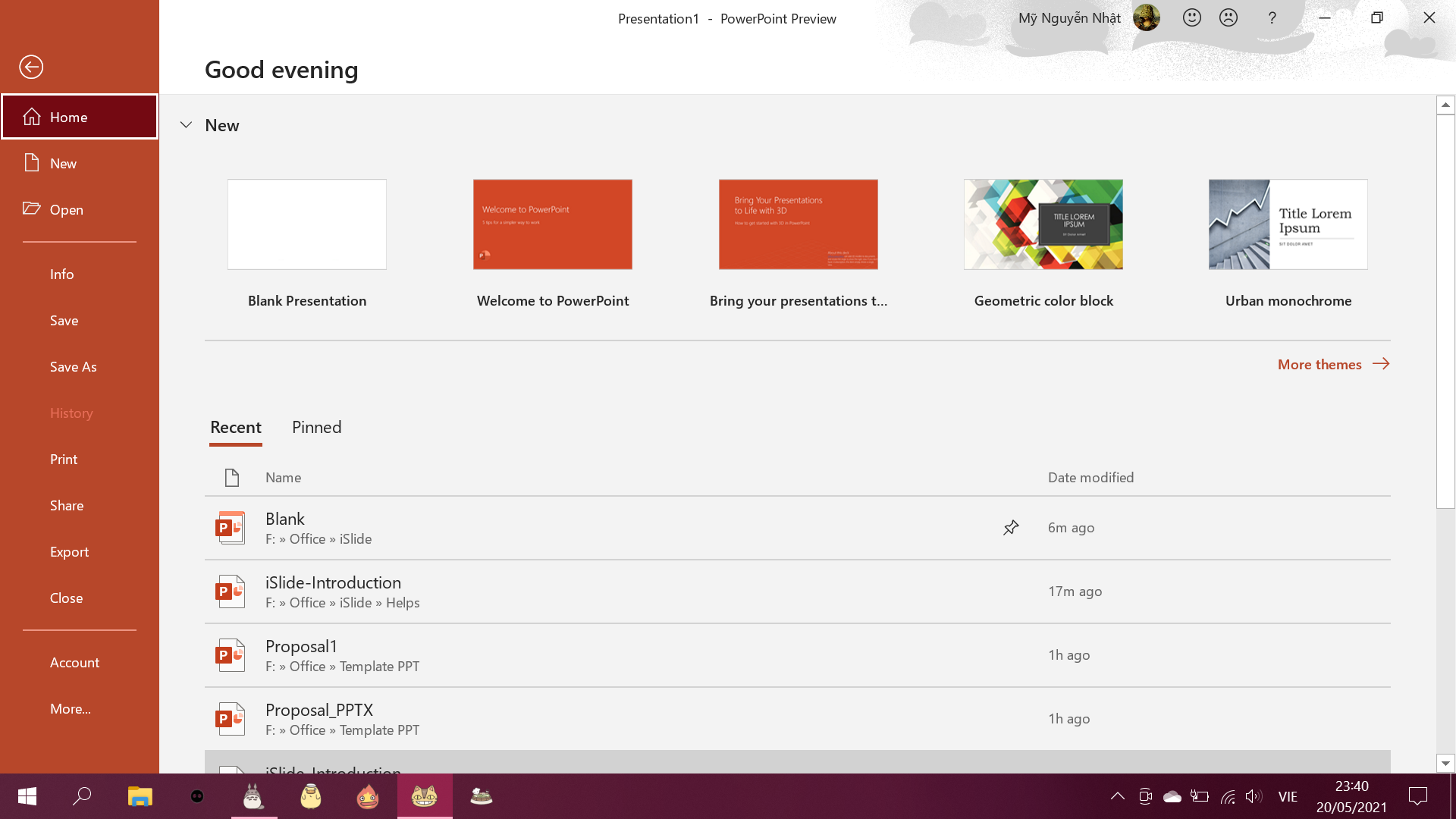1456x819 pixels.
Task: Click yellow chick icon in taskbar
Action: [x=311, y=796]
